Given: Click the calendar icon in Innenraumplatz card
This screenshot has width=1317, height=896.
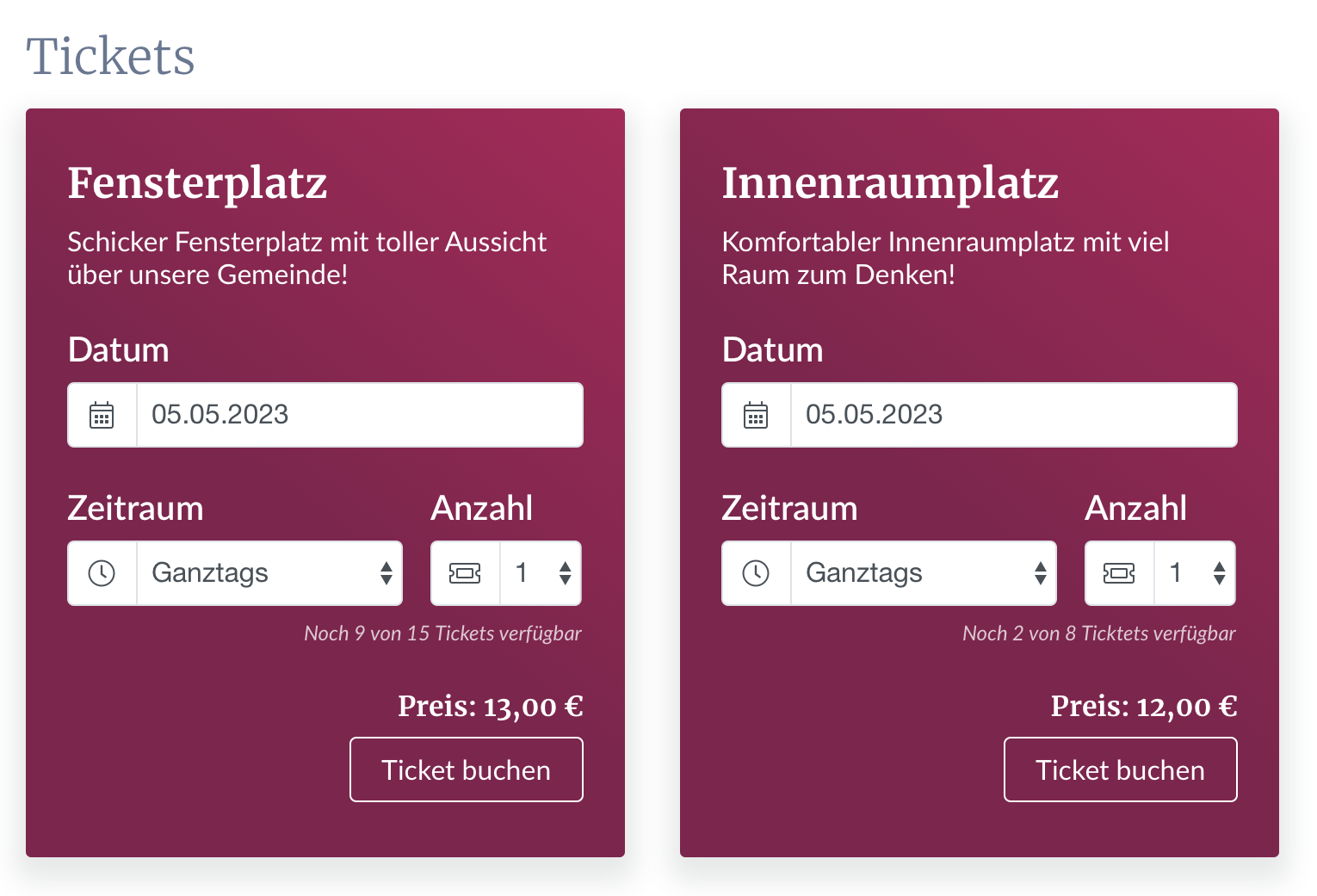Looking at the screenshot, I should pos(756,415).
